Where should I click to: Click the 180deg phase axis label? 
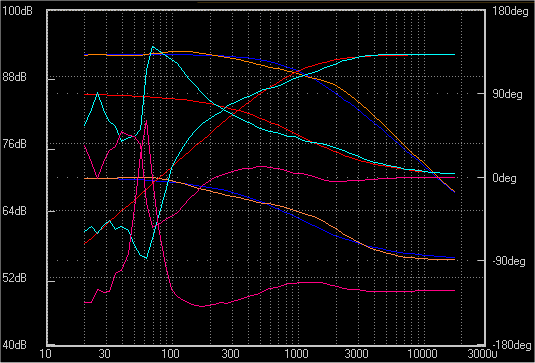510,11
